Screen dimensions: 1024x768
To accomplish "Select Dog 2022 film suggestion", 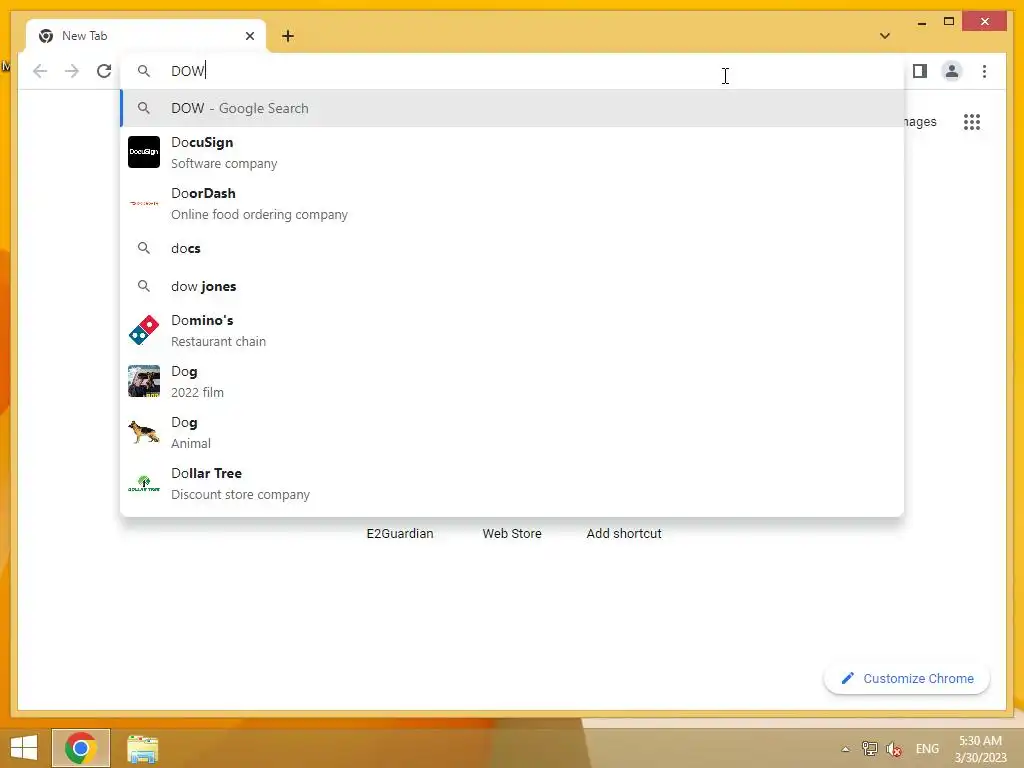I will 512,381.
